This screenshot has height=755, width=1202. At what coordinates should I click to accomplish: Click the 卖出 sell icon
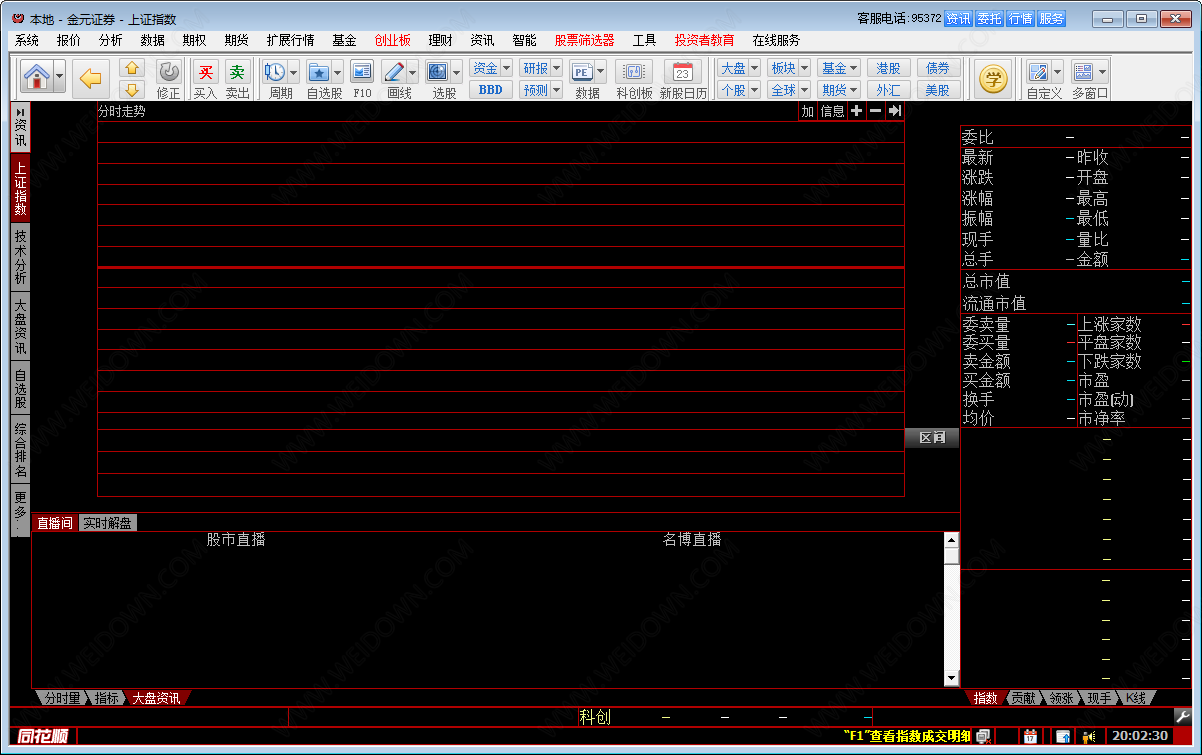click(x=237, y=72)
